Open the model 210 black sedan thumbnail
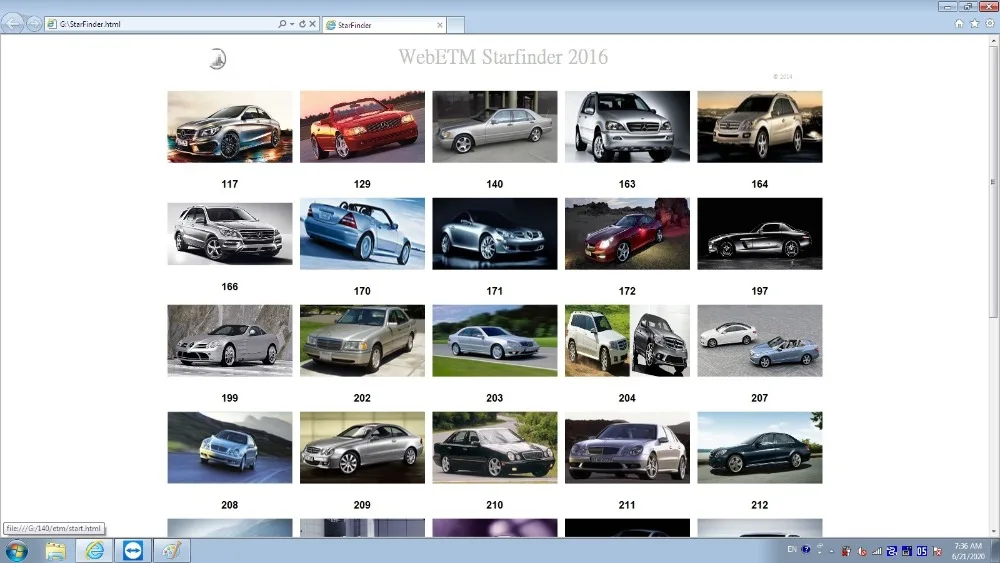1000x563 pixels. (x=495, y=448)
